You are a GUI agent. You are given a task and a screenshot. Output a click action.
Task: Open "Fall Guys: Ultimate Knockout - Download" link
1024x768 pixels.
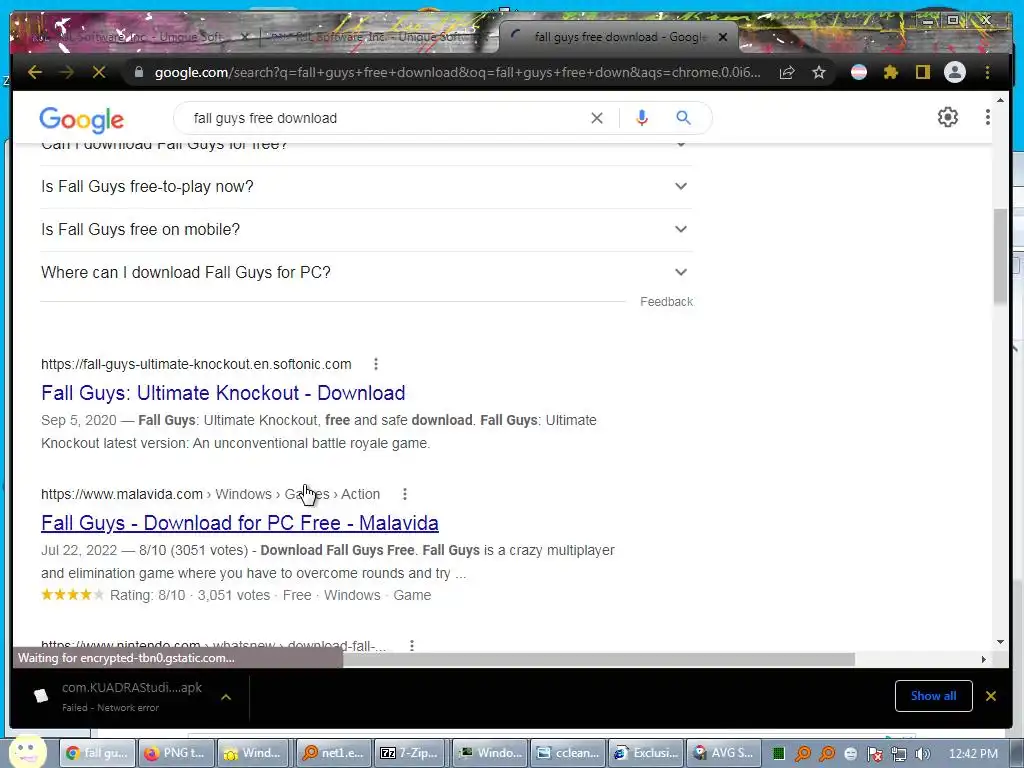click(223, 393)
